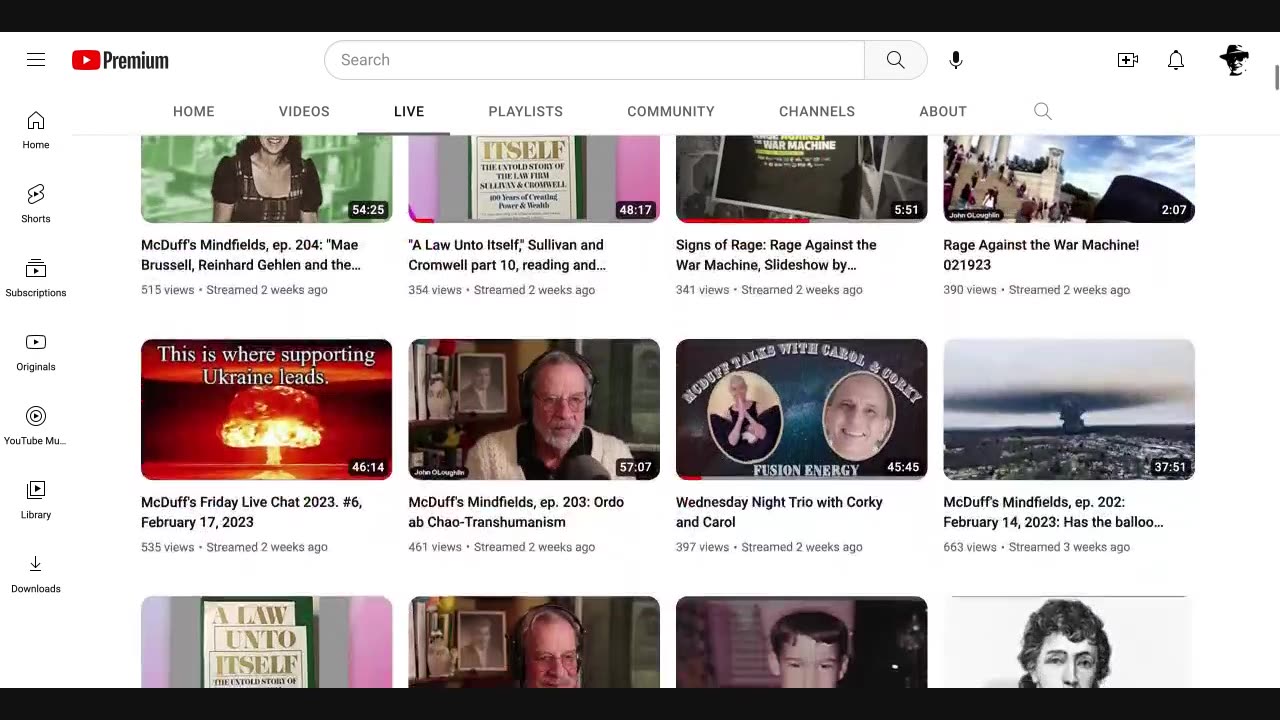The width and height of the screenshot is (1280, 720).
Task: Open Wednesday Night Trio with Corky title
Action: (779, 512)
